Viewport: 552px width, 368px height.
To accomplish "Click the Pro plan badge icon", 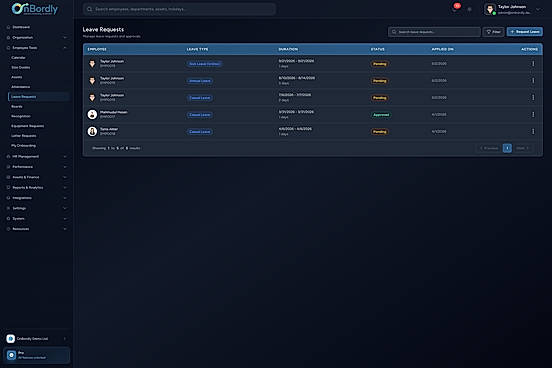I will [x=11, y=355].
